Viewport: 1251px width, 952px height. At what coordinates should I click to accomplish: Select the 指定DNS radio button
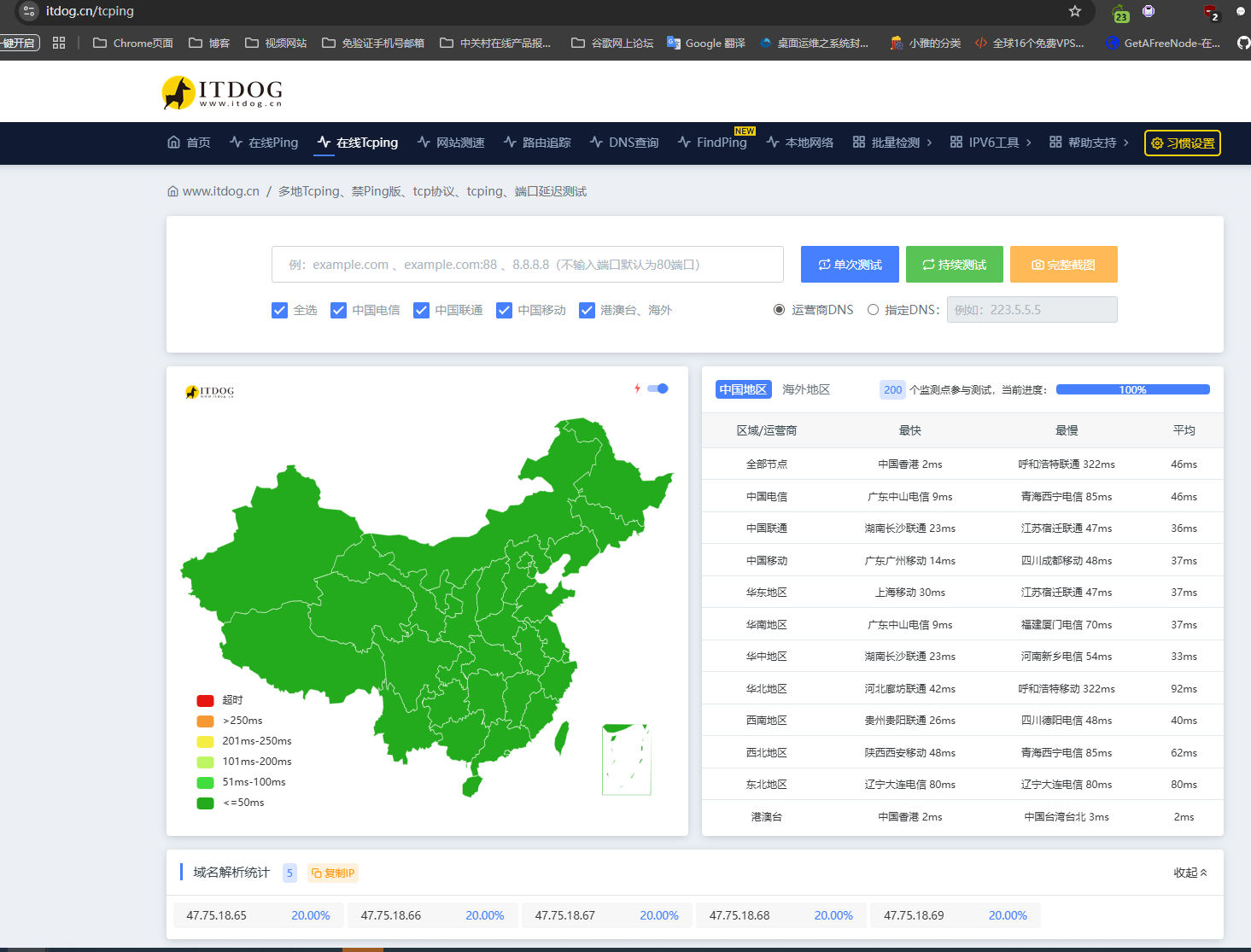873,310
